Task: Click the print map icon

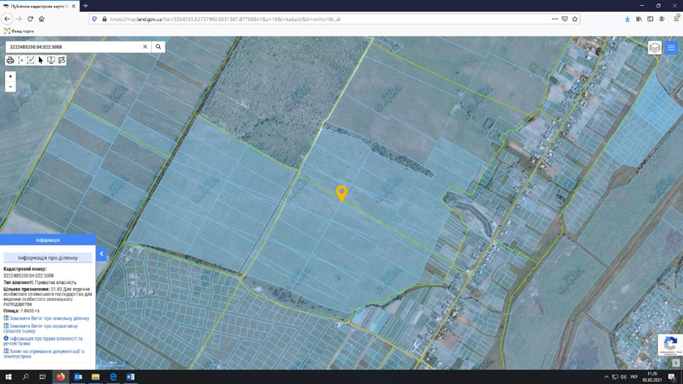Action: click(10, 60)
